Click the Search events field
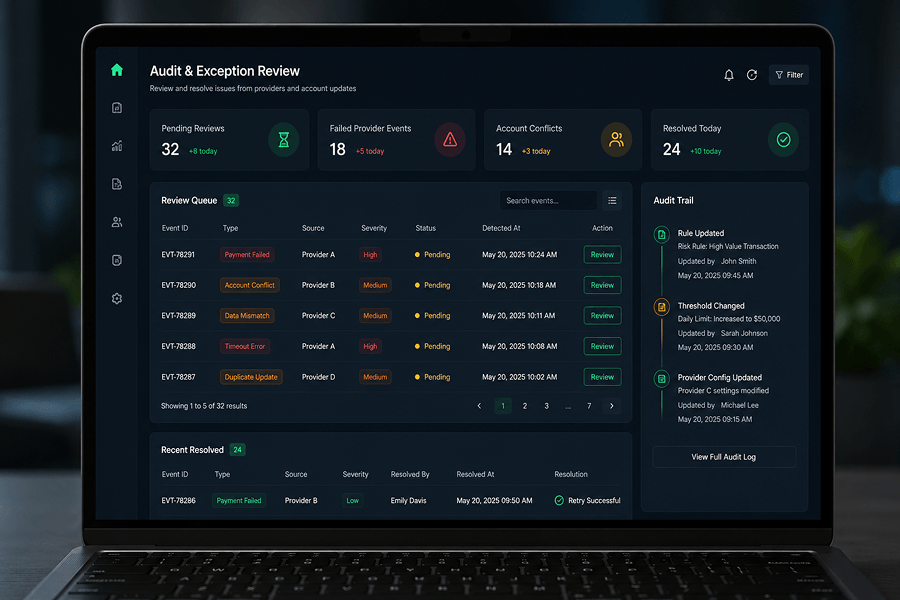Image resolution: width=900 pixels, height=600 pixels. pyautogui.click(x=548, y=200)
